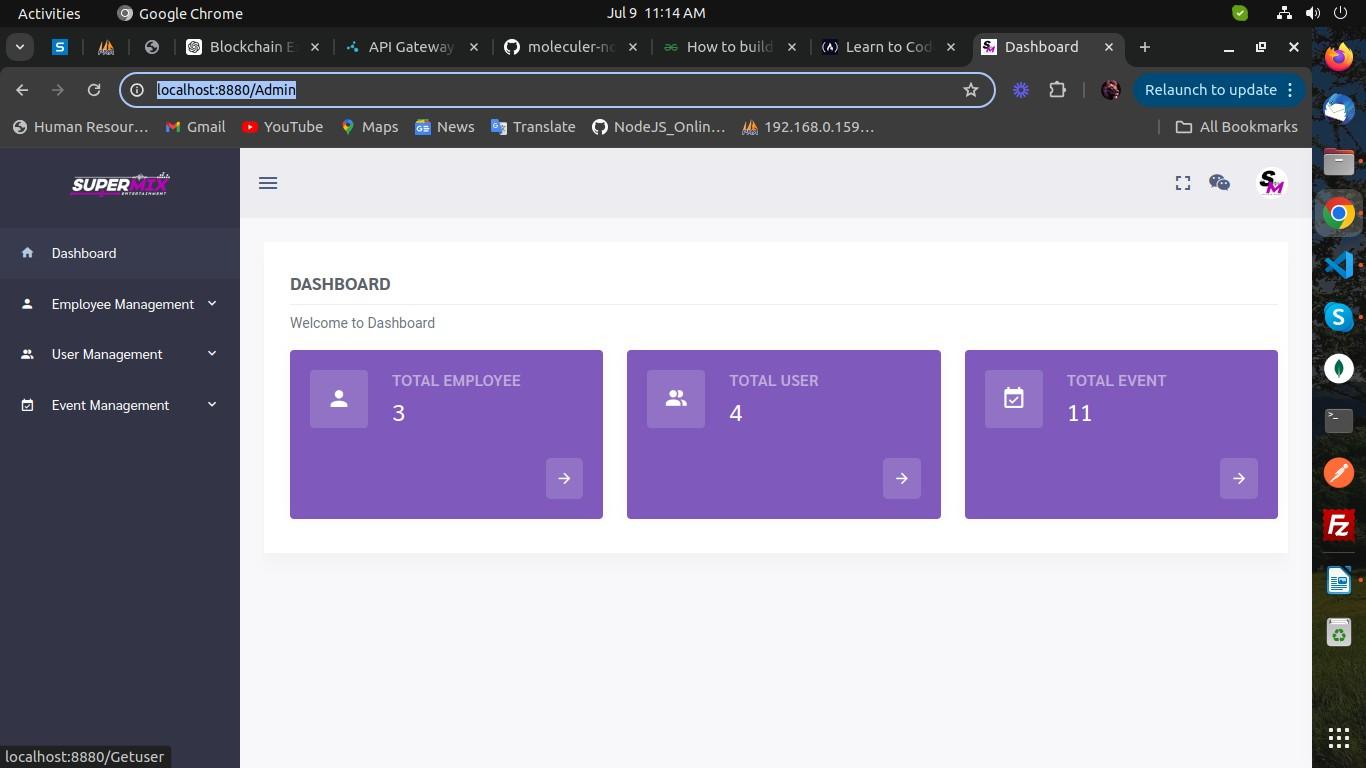1366x768 pixels.
Task: Open the Chrome extensions puzzle icon
Action: pyautogui.click(x=1057, y=90)
